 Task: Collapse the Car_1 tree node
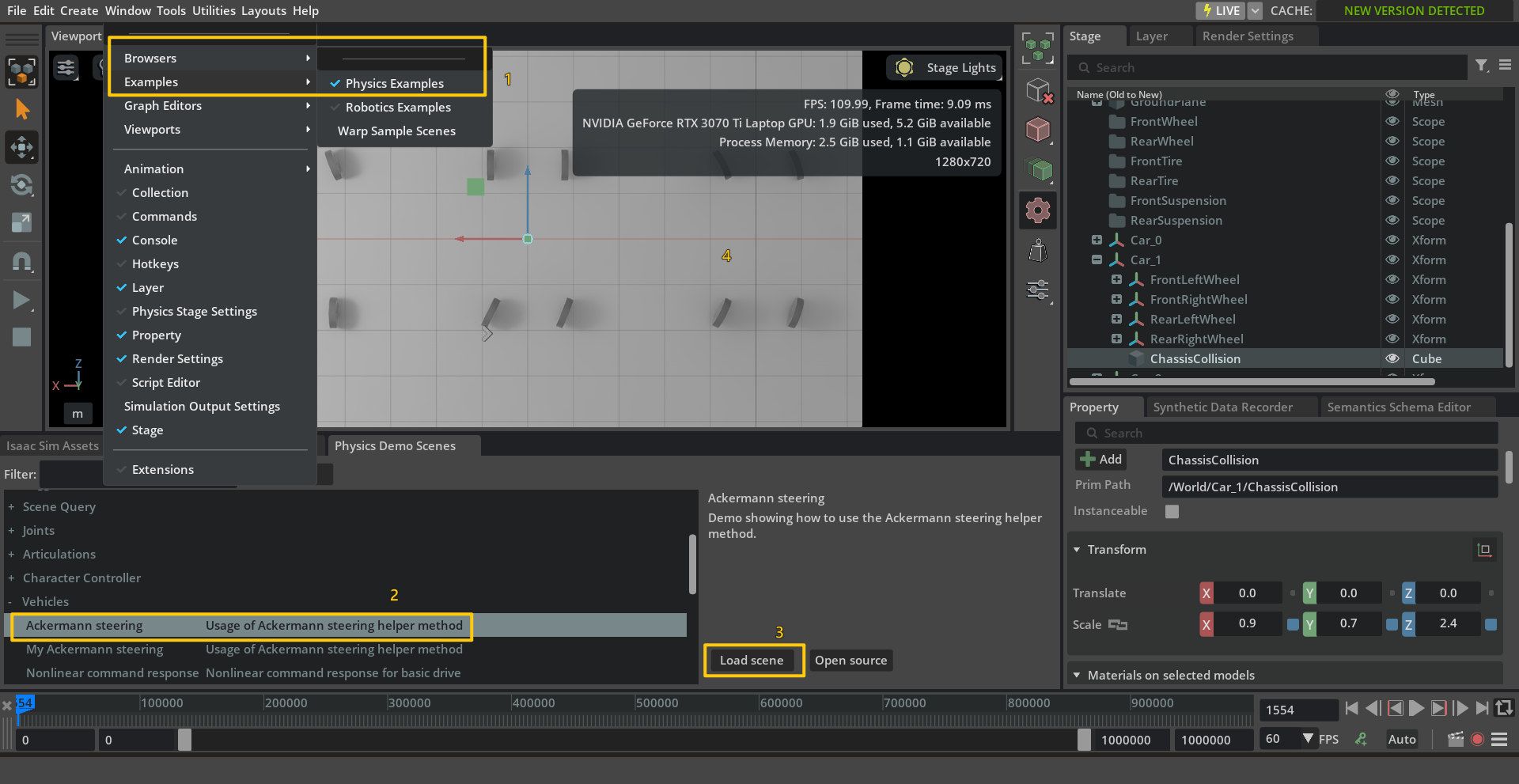[1097, 259]
